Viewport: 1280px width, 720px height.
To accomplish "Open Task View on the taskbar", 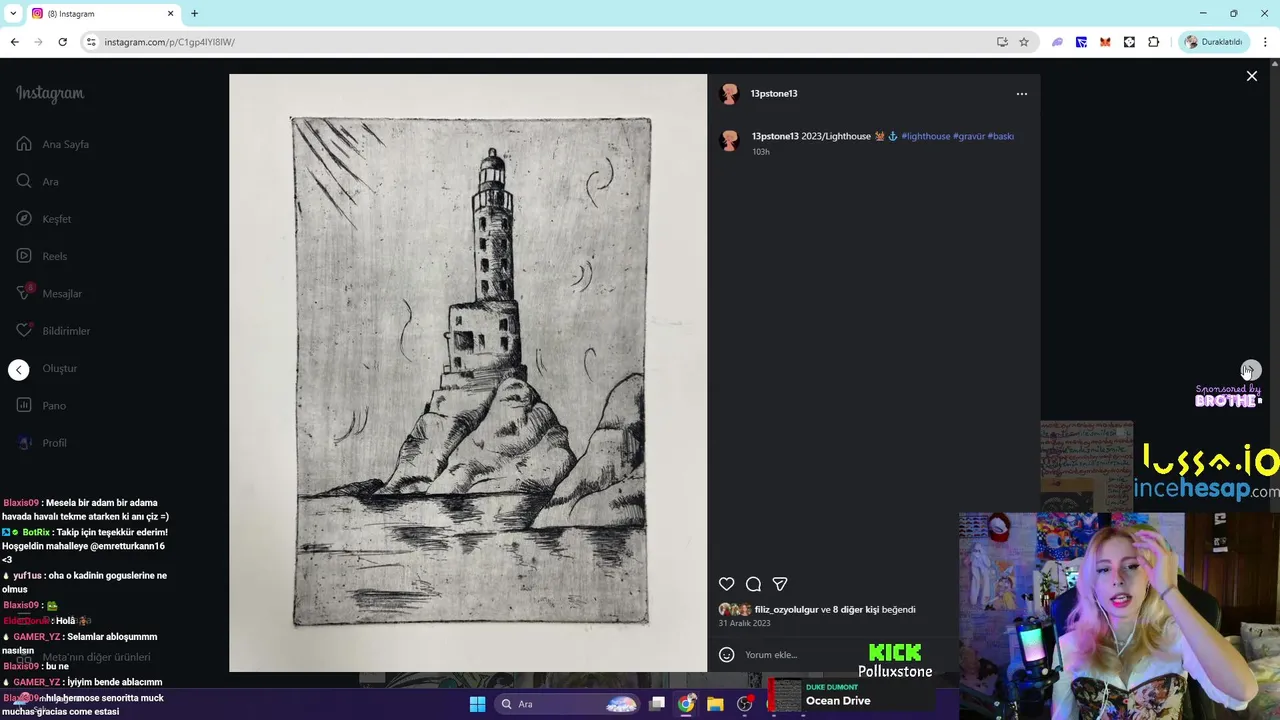I will pos(657,704).
